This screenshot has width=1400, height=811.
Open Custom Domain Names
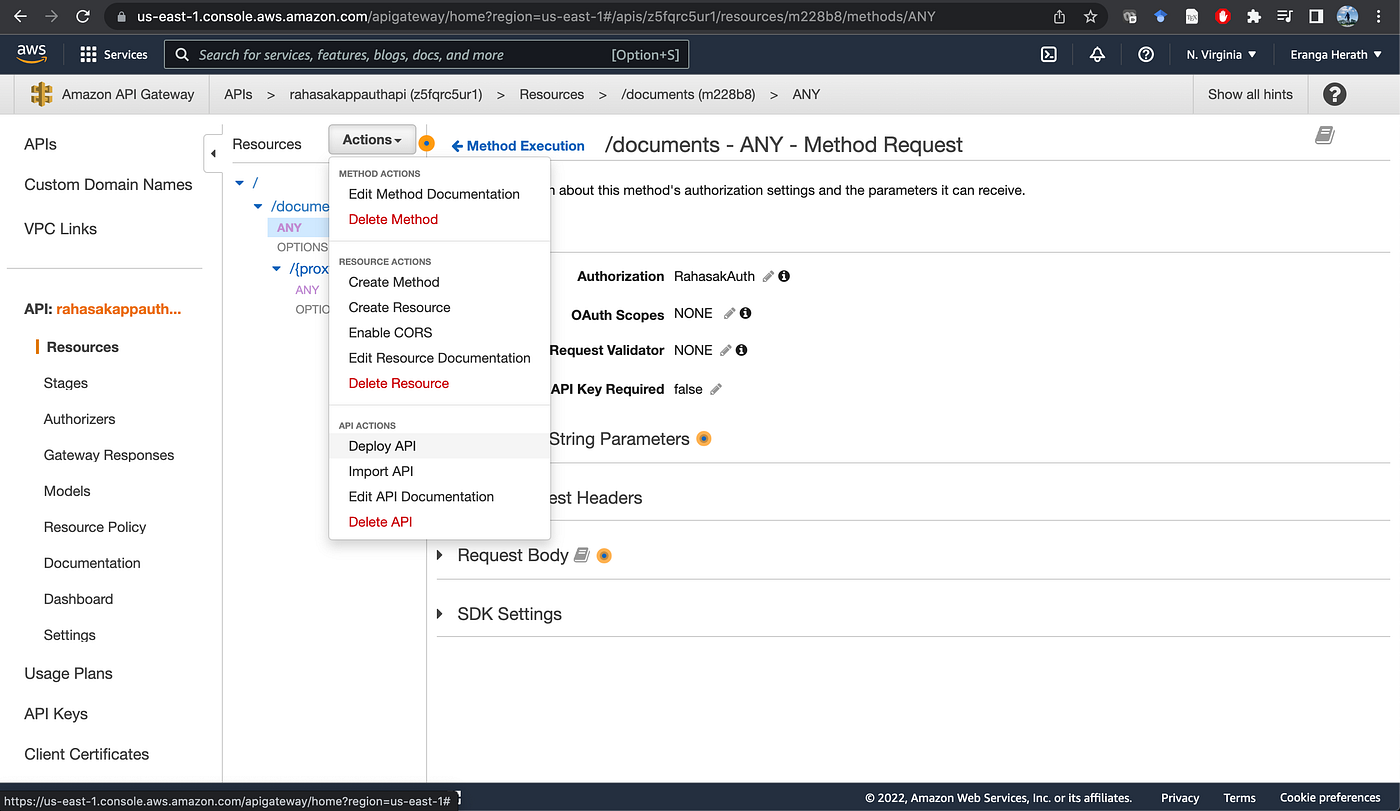click(108, 185)
